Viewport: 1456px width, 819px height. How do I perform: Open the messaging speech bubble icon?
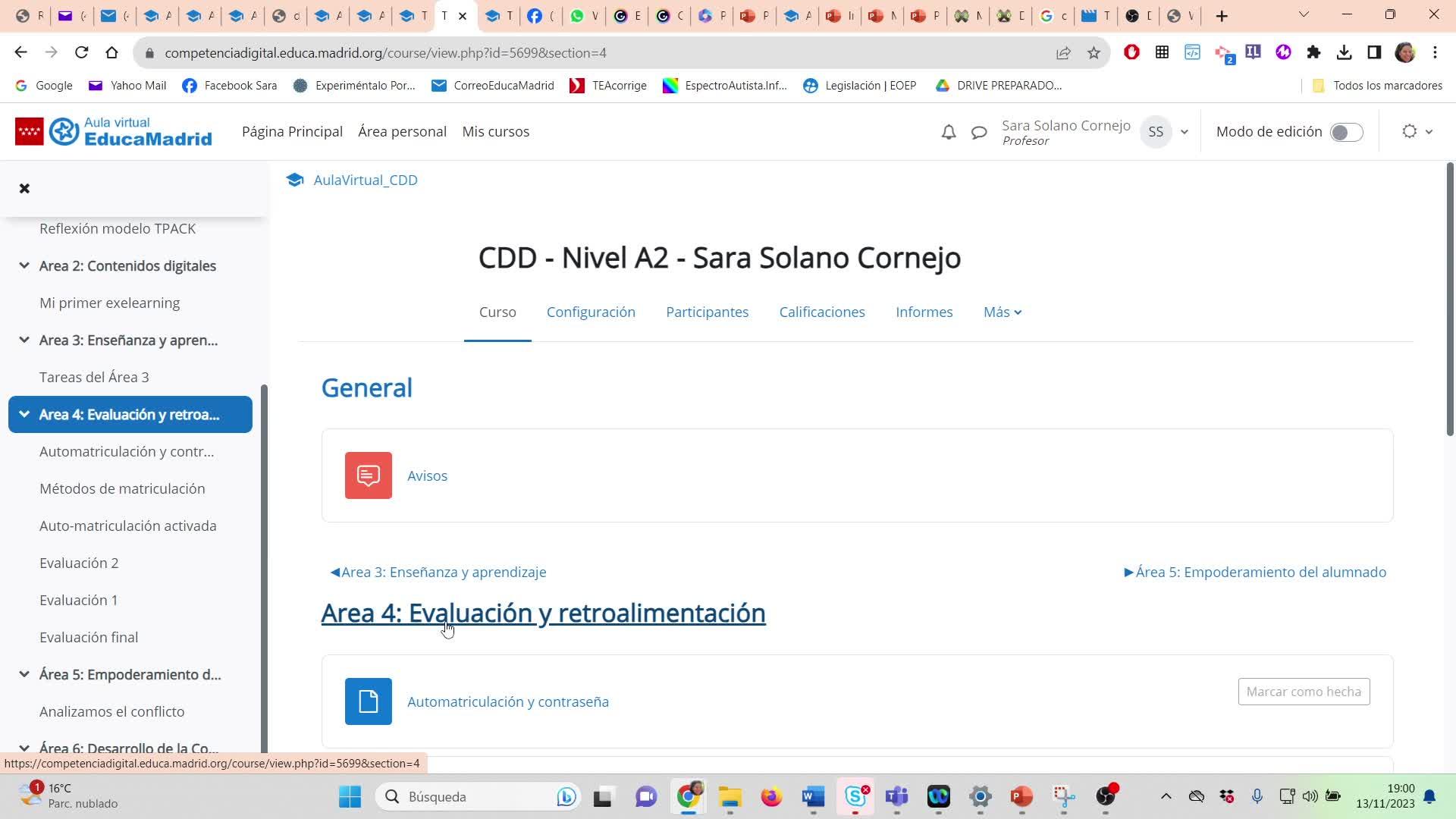[x=979, y=132]
